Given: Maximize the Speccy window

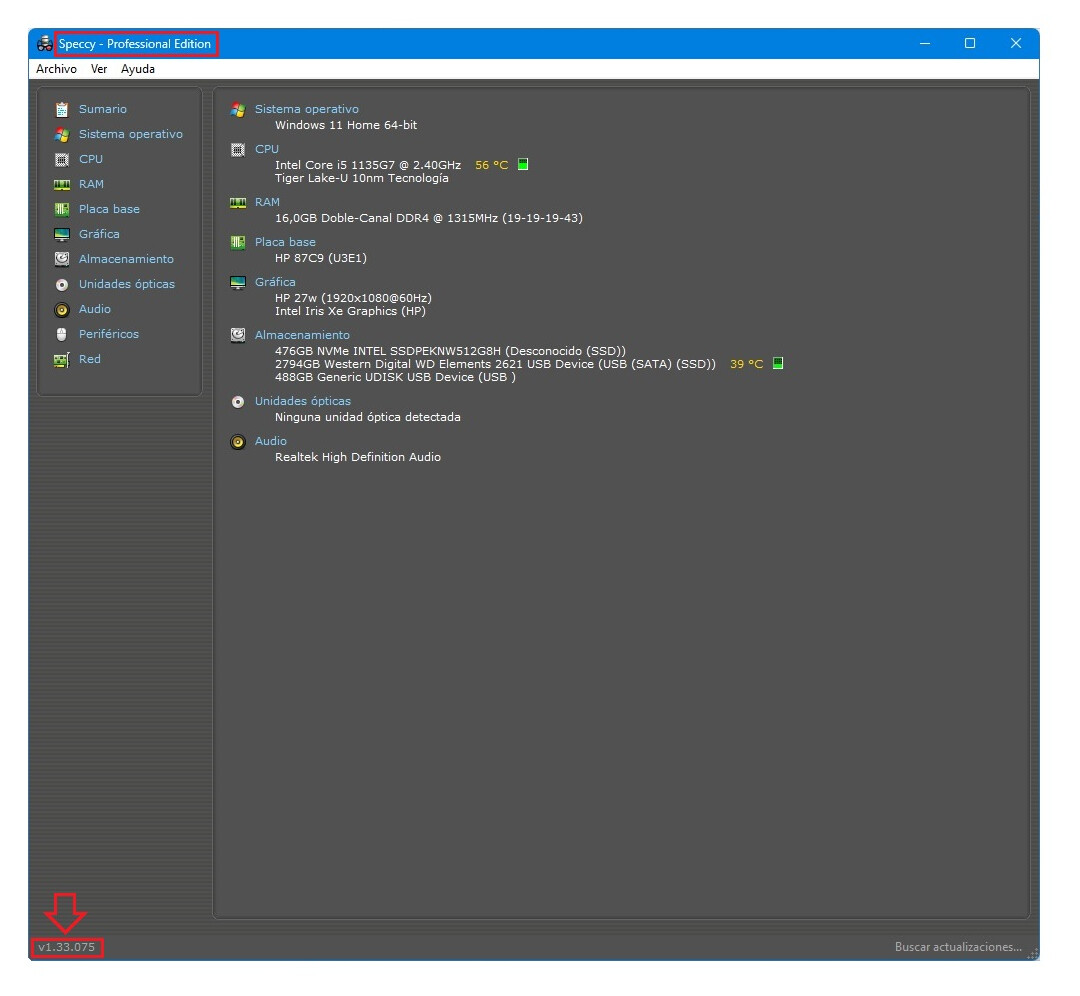Looking at the screenshot, I should click(x=969, y=43).
